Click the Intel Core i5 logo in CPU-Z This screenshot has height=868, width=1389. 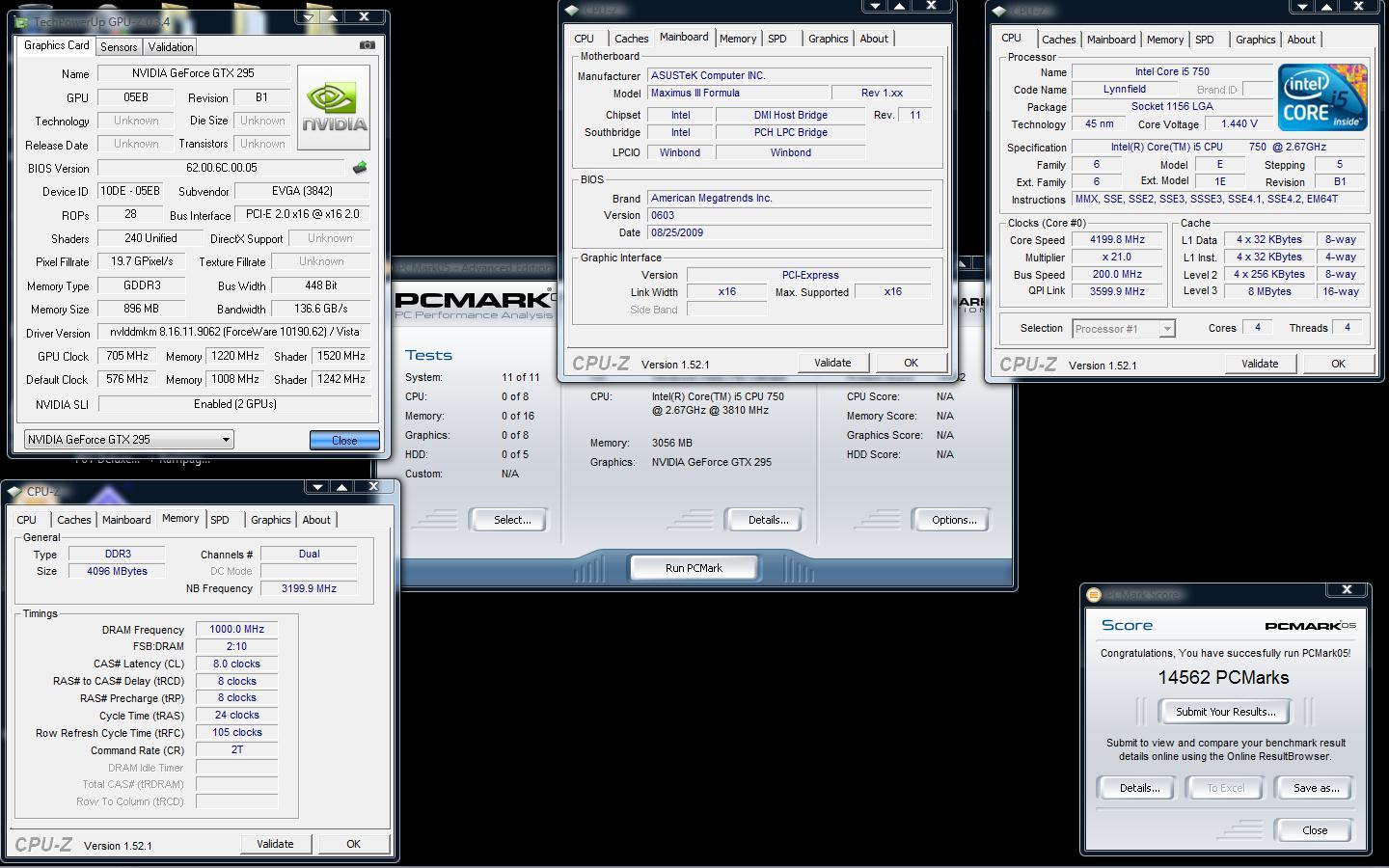click(x=1321, y=97)
